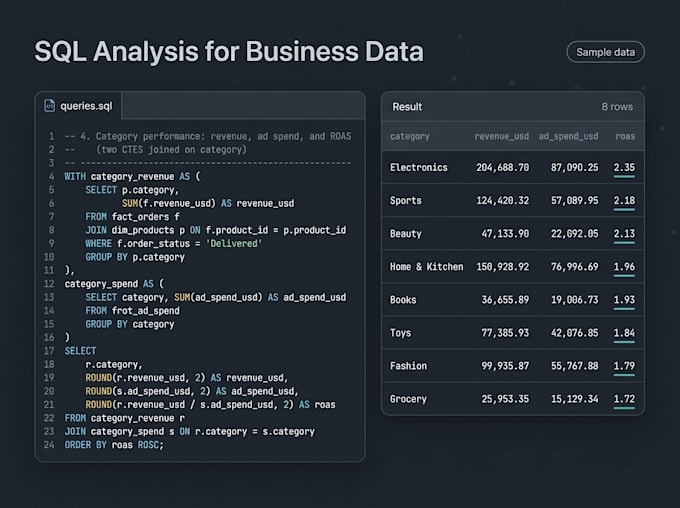Click line number 1 in the gutter

click(51, 136)
